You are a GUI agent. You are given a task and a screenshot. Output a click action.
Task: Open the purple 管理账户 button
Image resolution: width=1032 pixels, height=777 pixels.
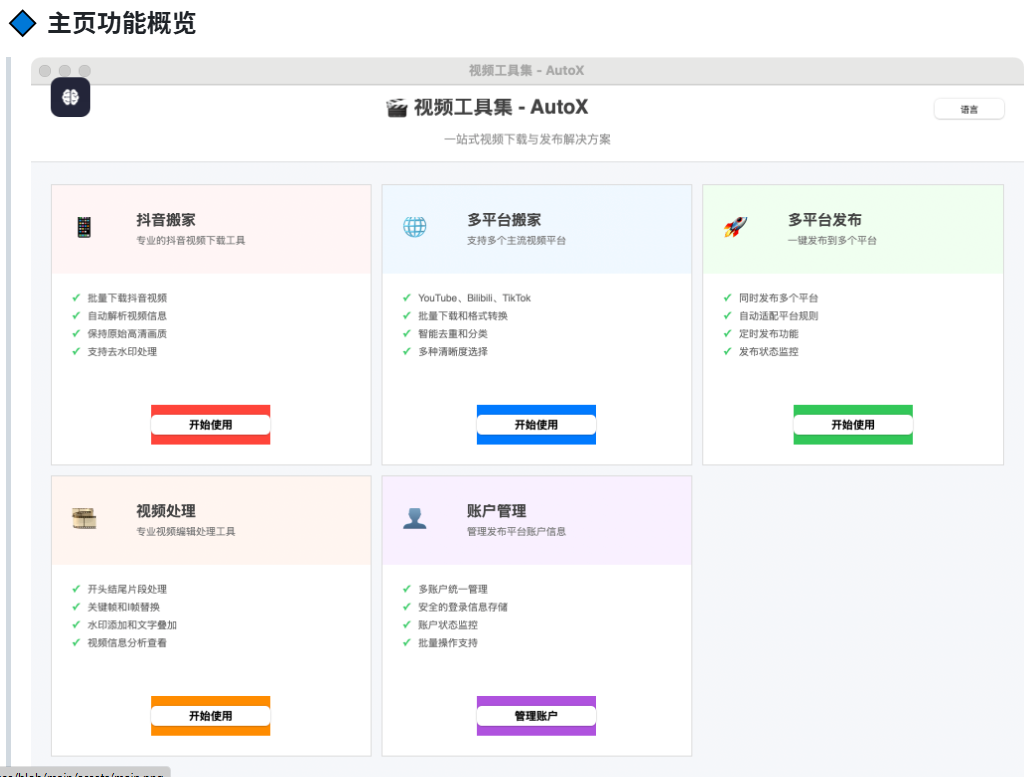click(536, 716)
